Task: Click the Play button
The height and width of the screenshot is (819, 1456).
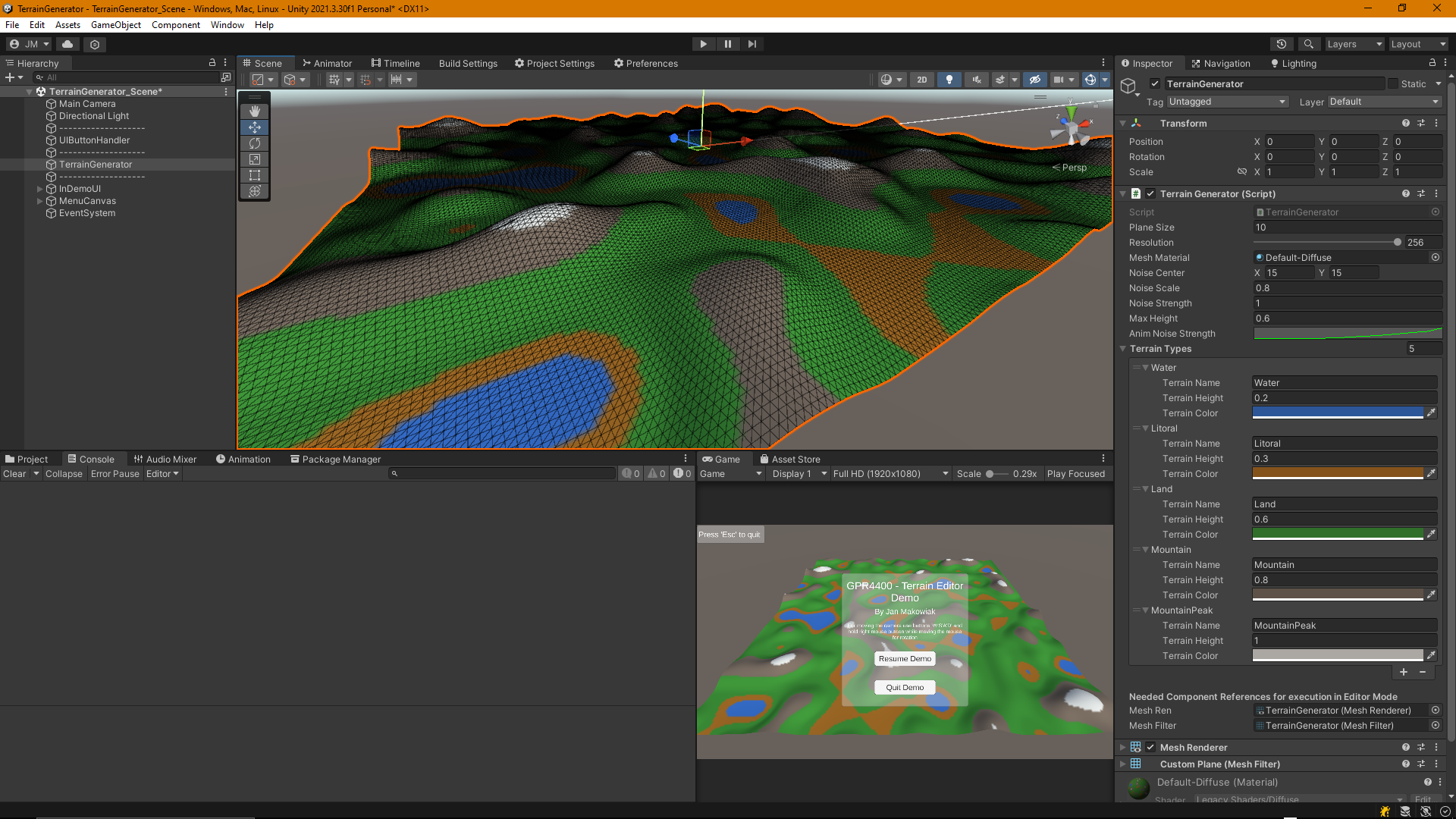Action: tap(703, 44)
